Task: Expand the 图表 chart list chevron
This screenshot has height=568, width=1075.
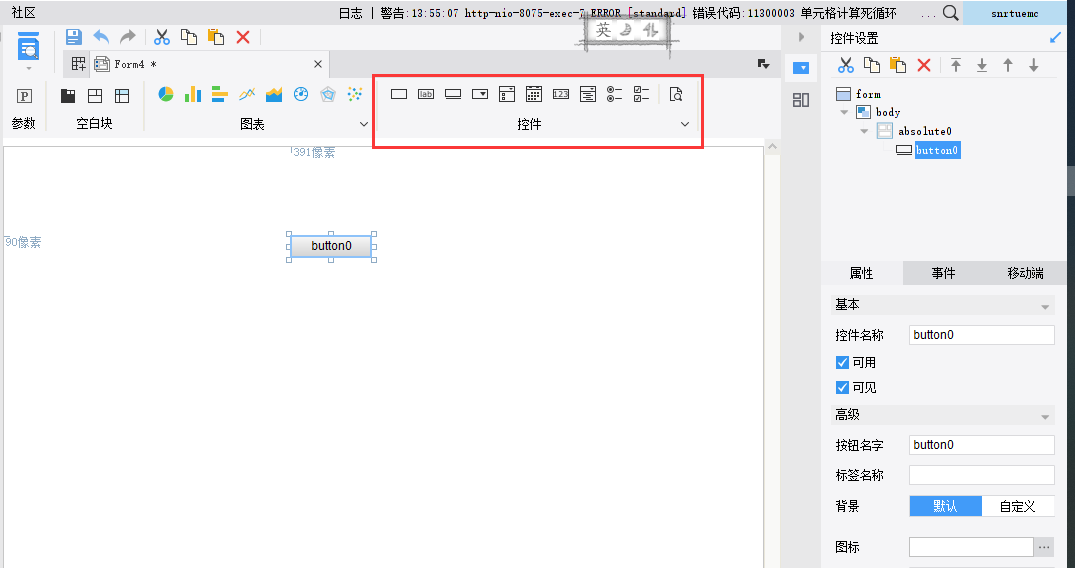Action: pyautogui.click(x=364, y=124)
